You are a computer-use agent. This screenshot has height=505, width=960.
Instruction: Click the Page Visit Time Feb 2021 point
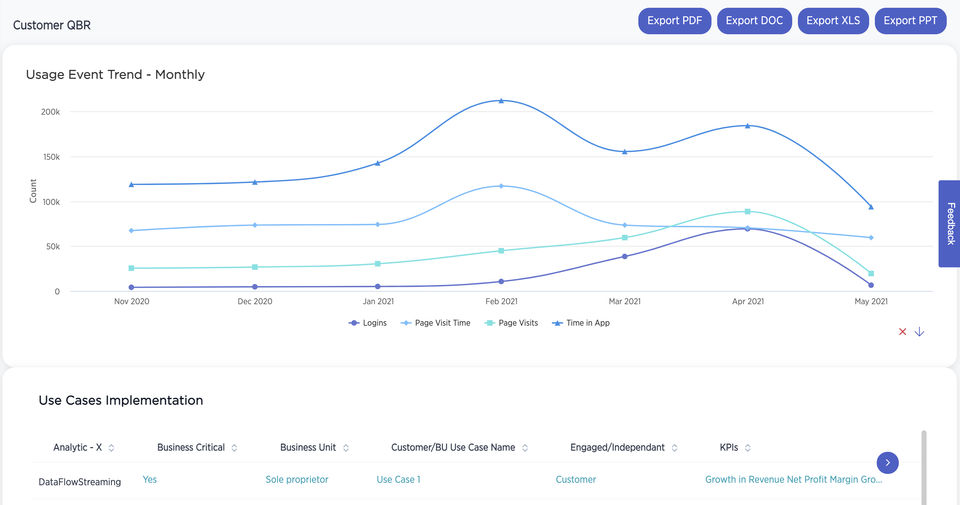click(501, 186)
